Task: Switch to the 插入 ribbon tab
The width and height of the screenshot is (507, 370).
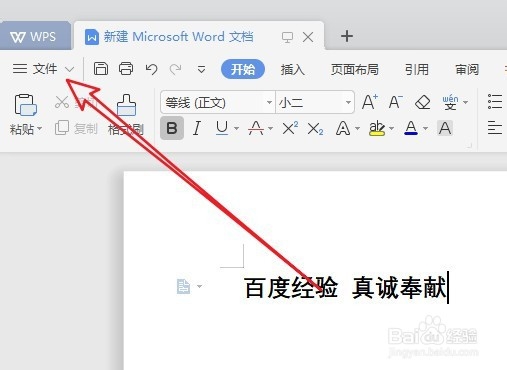Action: coord(292,69)
